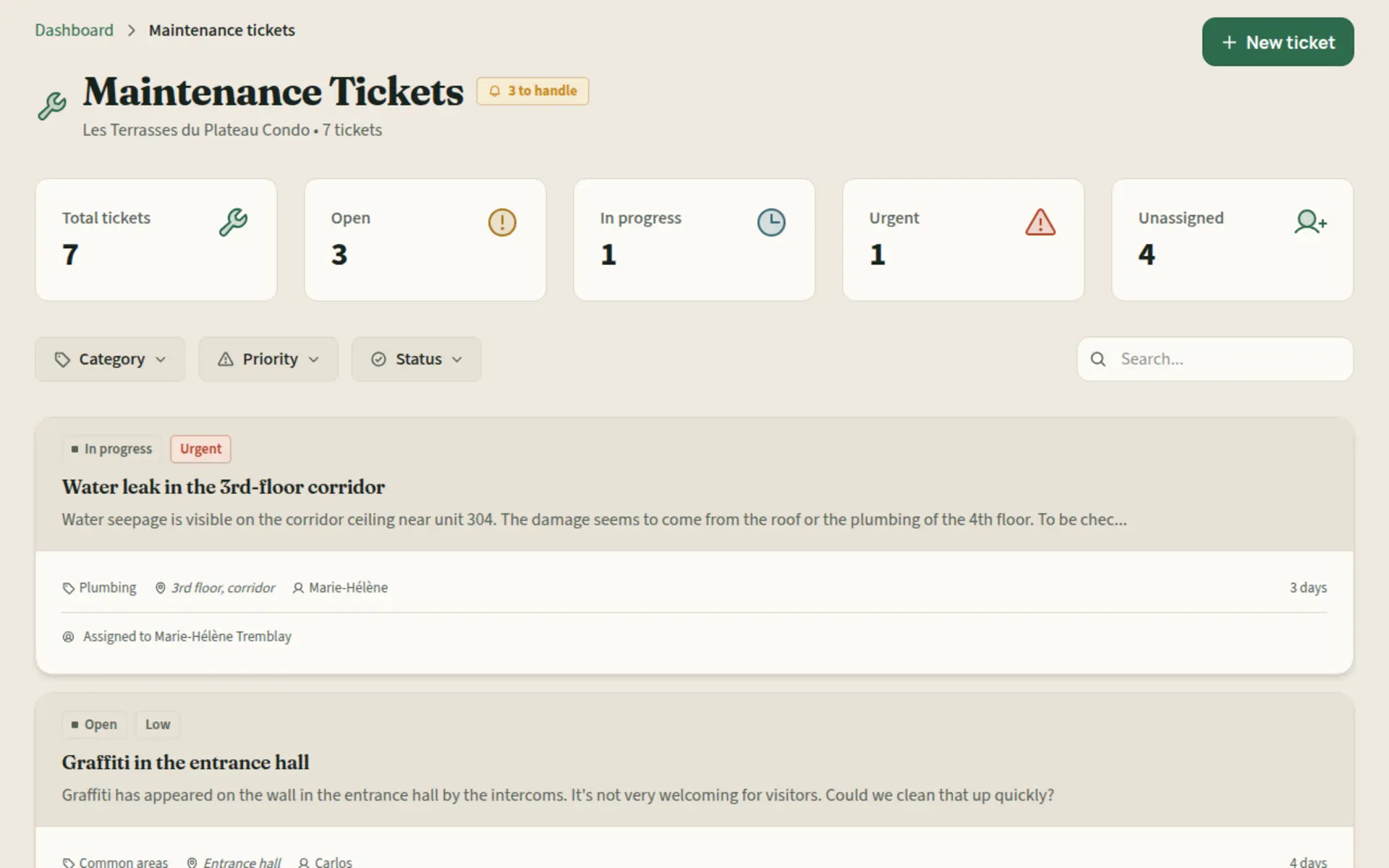
Task: Click the 3 days age label
Action: tap(1308, 588)
